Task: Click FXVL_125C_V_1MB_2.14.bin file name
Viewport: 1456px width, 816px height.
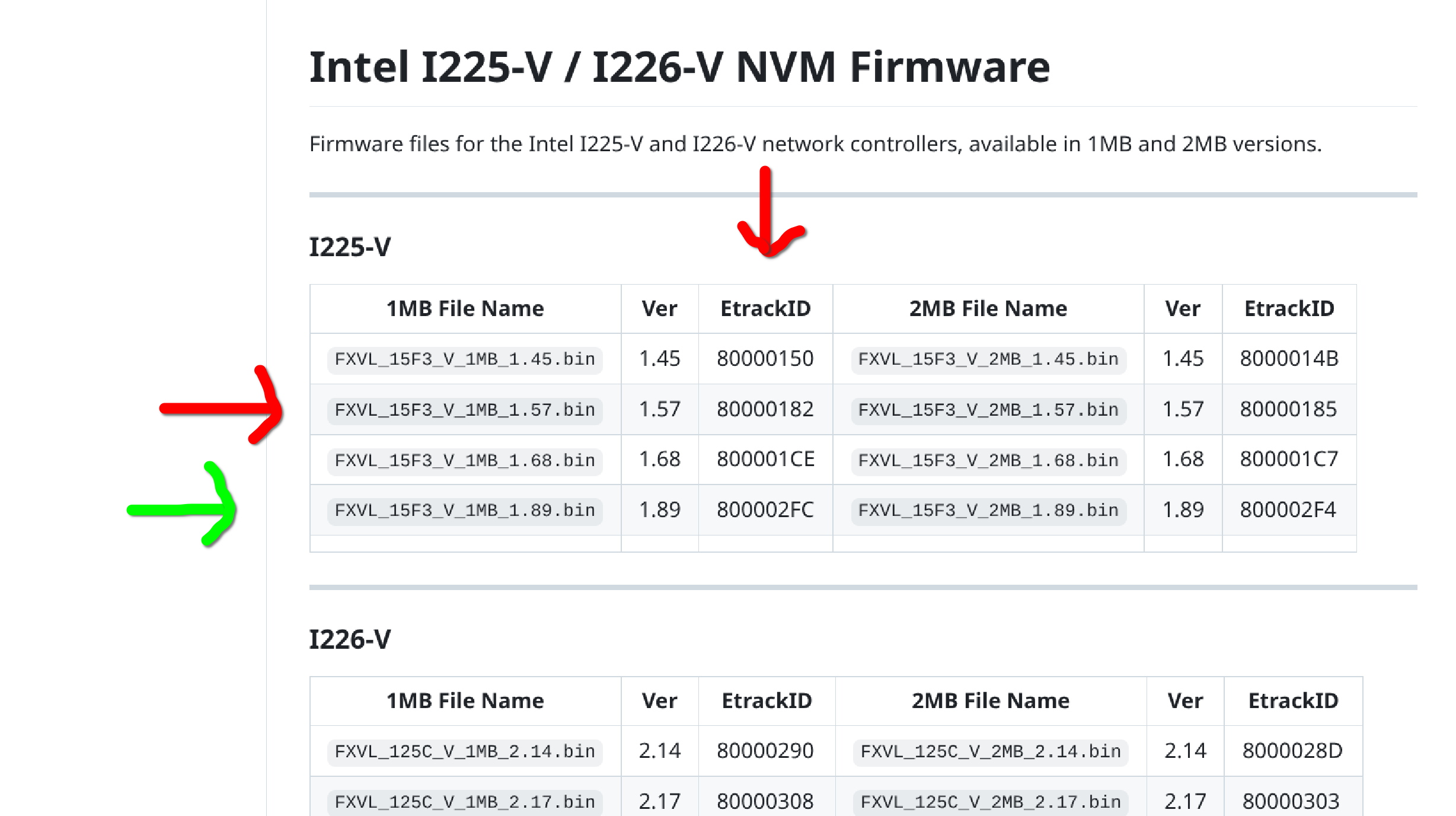Action: [x=464, y=751]
